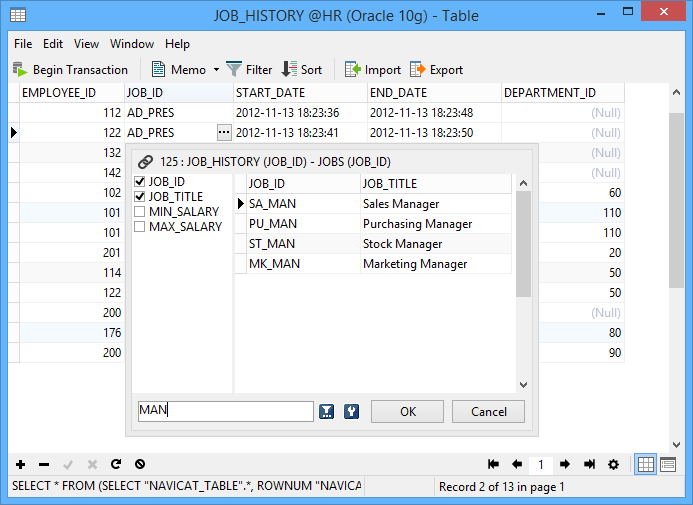Launch the Import wizard
The width and height of the screenshot is (693, 505).
click(373, 70)
